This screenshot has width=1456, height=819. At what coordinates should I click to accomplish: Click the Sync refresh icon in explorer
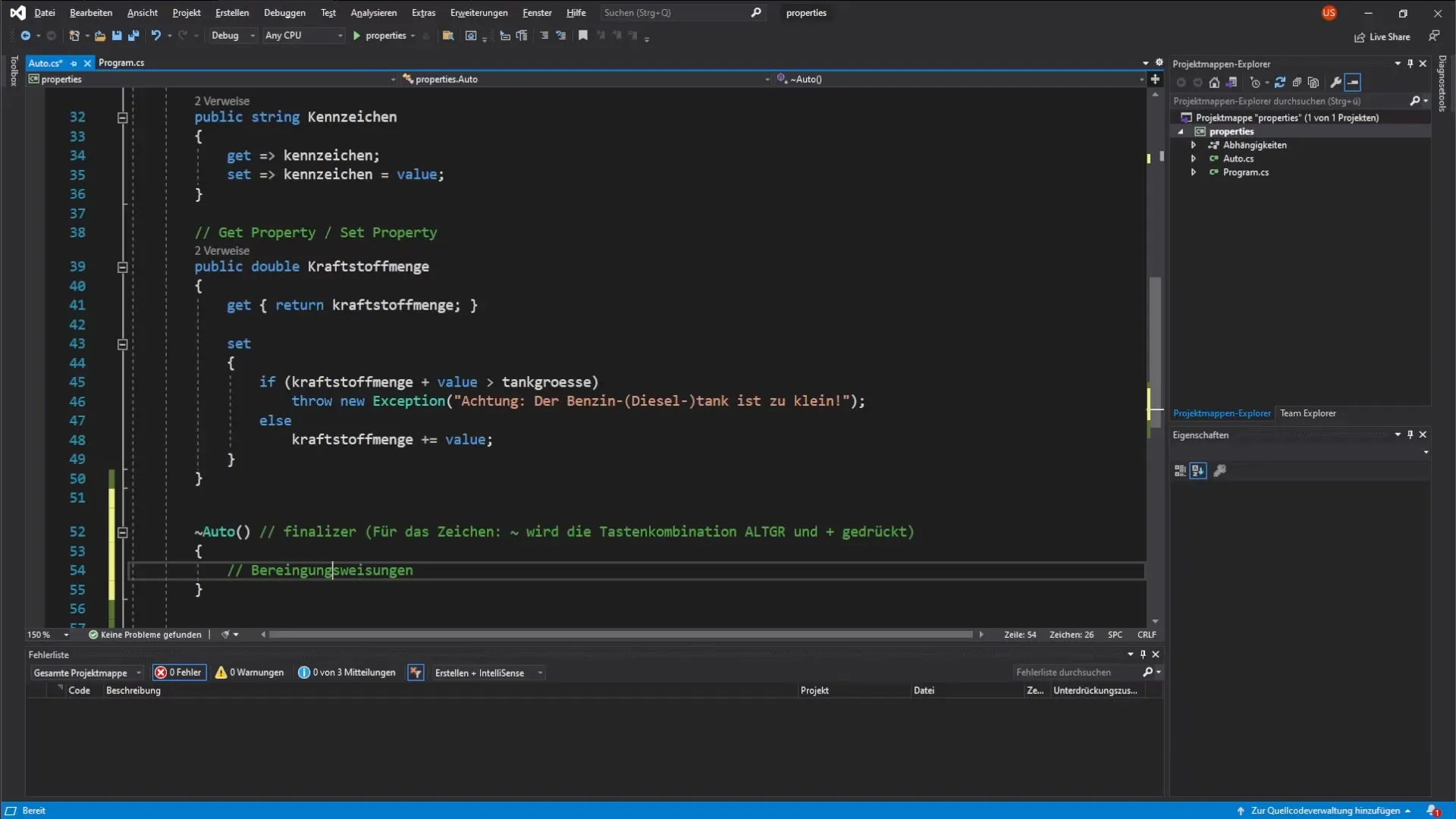click(1280, 83)
